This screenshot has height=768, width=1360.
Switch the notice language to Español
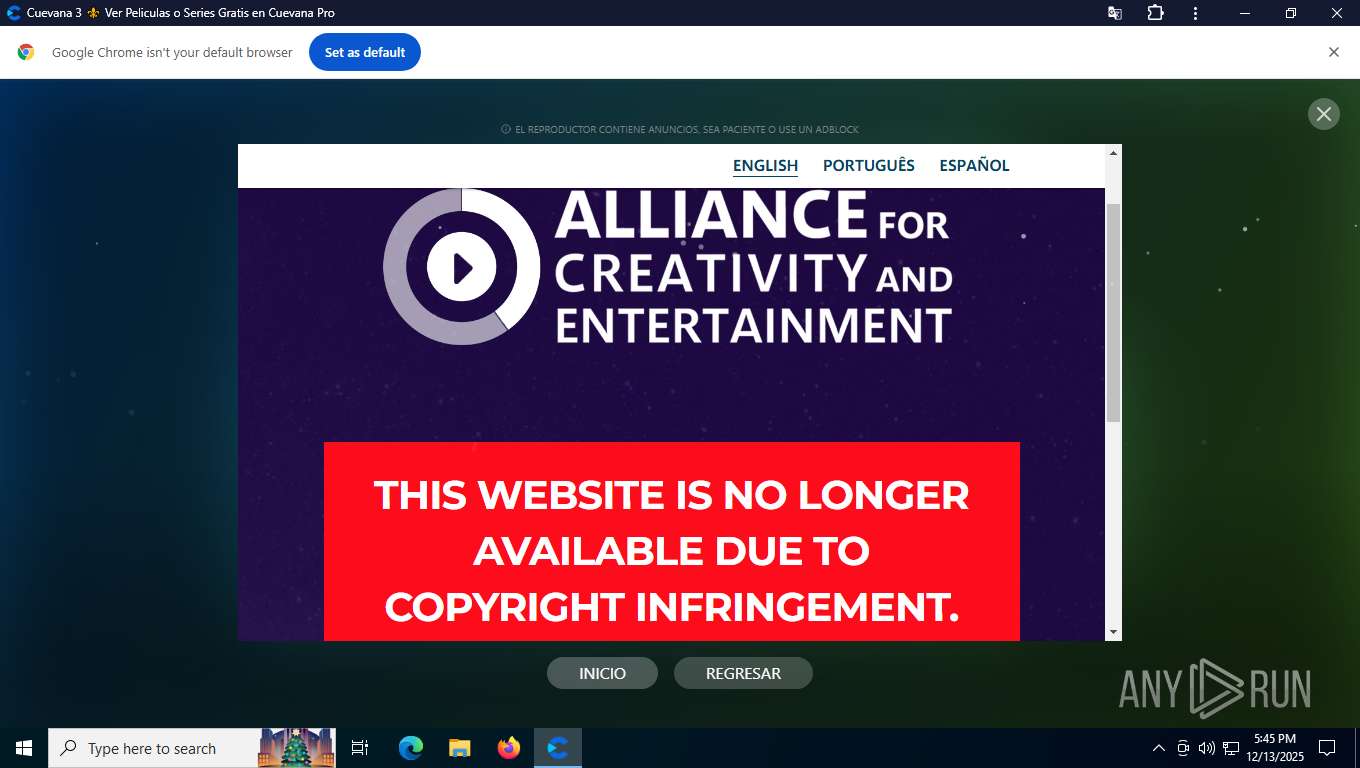(x=974, y=166)
